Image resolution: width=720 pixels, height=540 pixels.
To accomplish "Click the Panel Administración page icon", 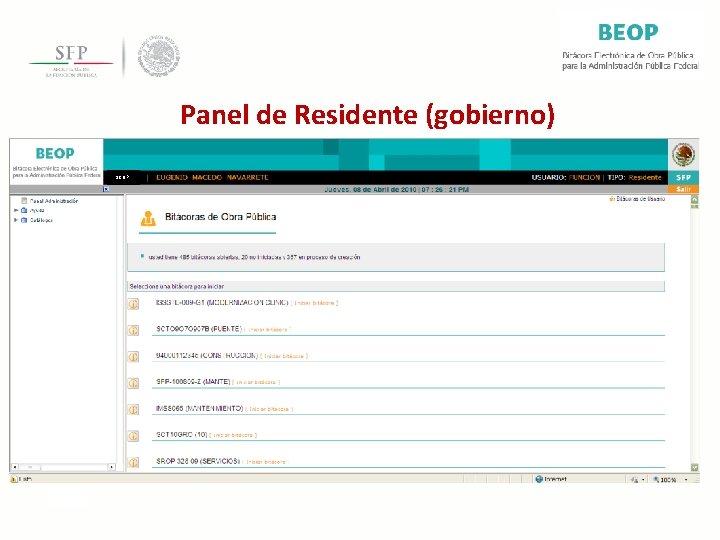I will tap(24, 201).
